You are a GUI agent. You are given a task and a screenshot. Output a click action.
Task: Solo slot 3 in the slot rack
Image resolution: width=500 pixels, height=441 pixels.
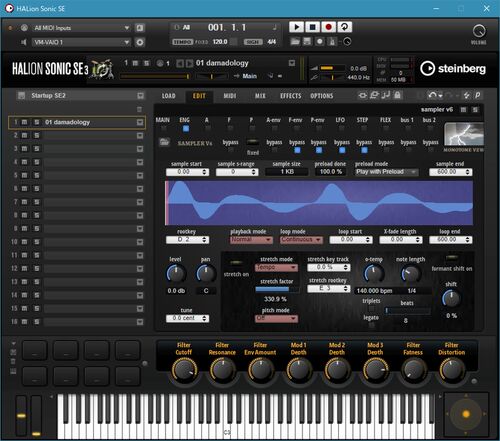point(37,149)
